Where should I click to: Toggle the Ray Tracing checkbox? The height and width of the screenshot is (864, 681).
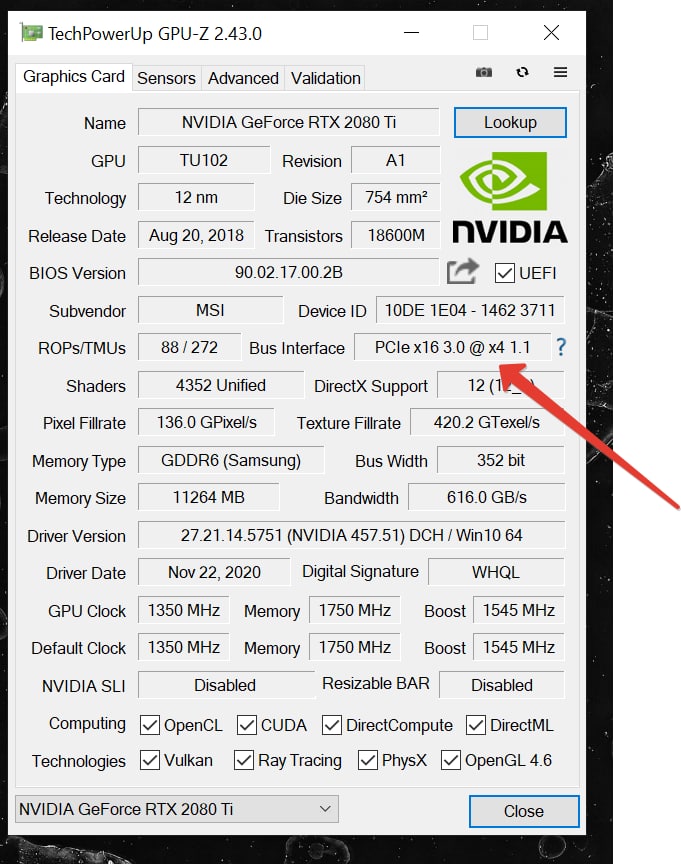click(244, 760)
